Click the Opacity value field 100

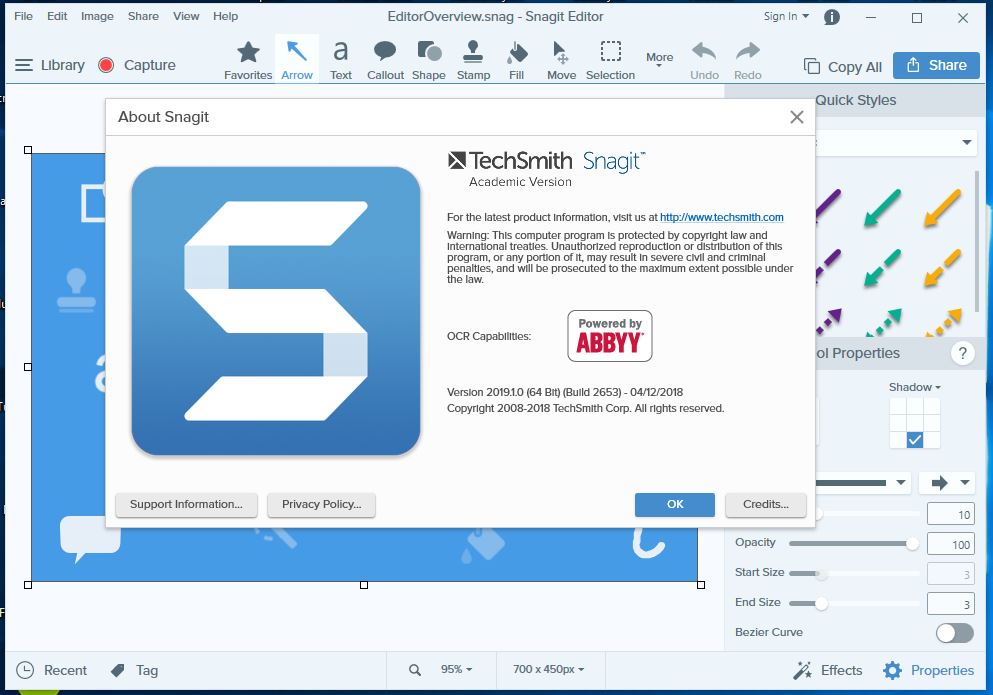[x=951, y=544]
